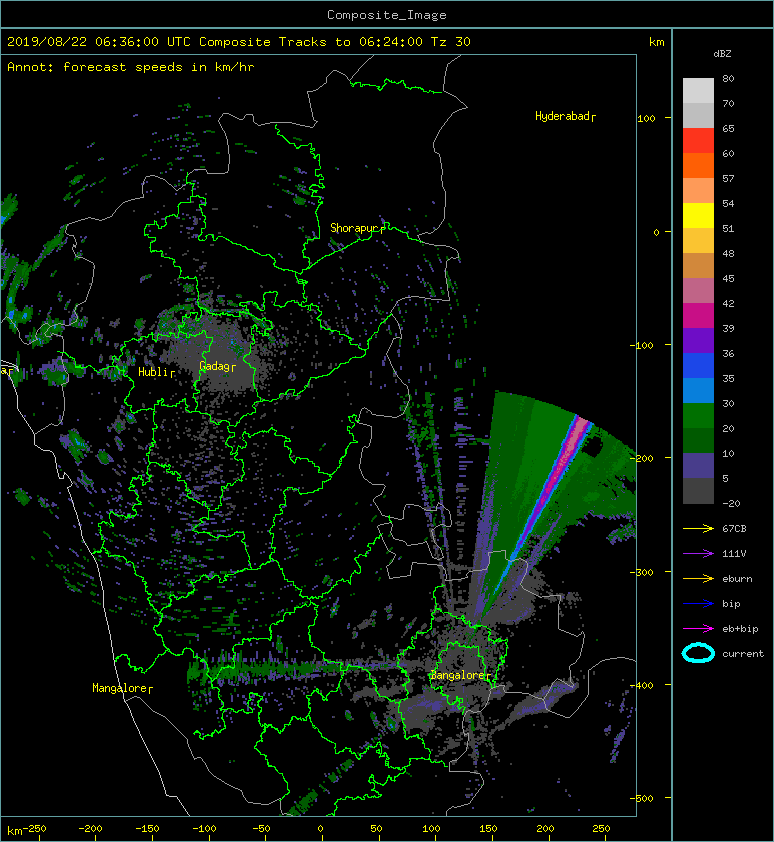Click the 'eburn' legend label

[737, 579]
